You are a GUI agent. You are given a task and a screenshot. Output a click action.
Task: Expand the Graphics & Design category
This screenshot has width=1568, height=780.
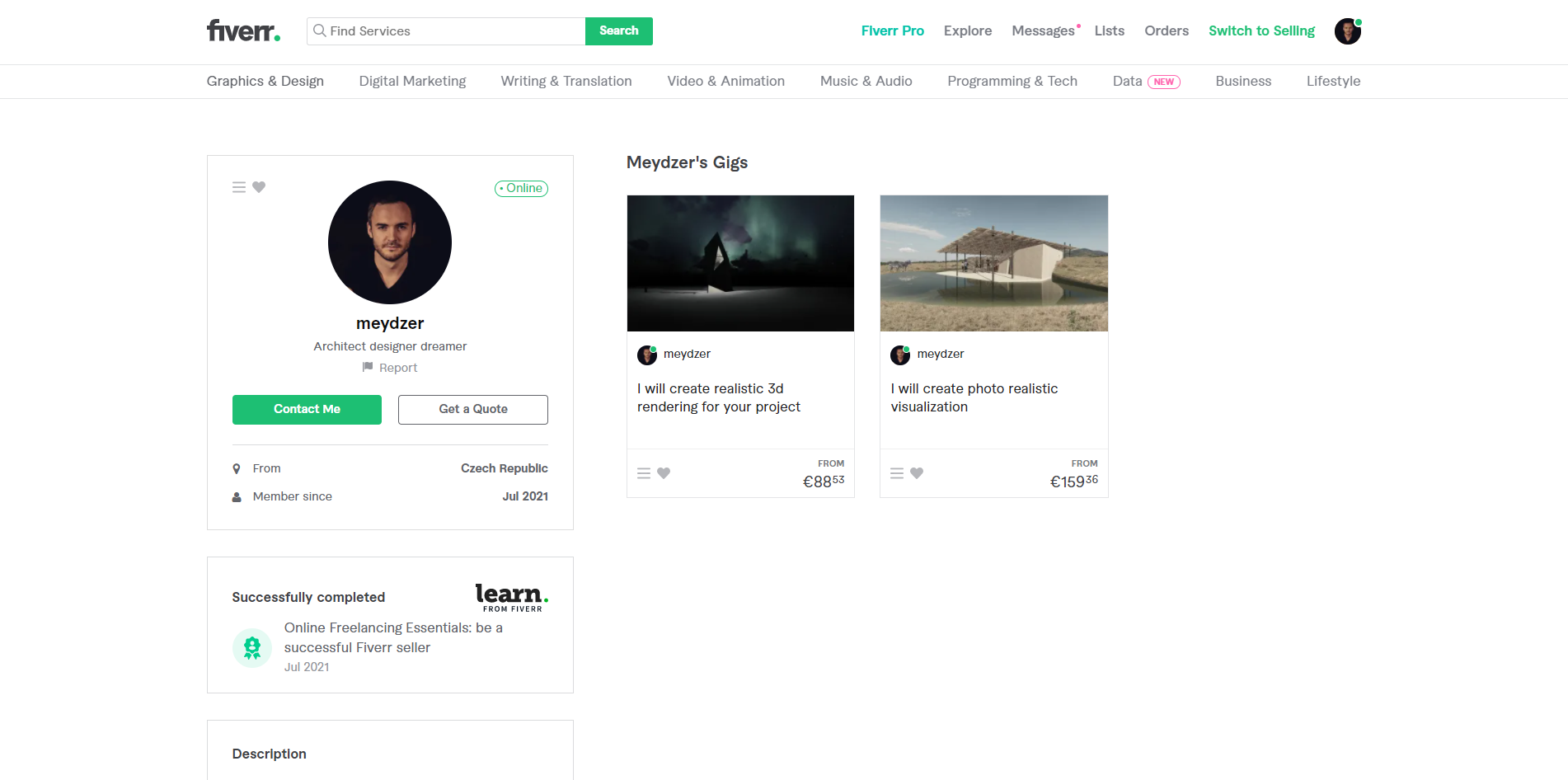coord(265,81)
